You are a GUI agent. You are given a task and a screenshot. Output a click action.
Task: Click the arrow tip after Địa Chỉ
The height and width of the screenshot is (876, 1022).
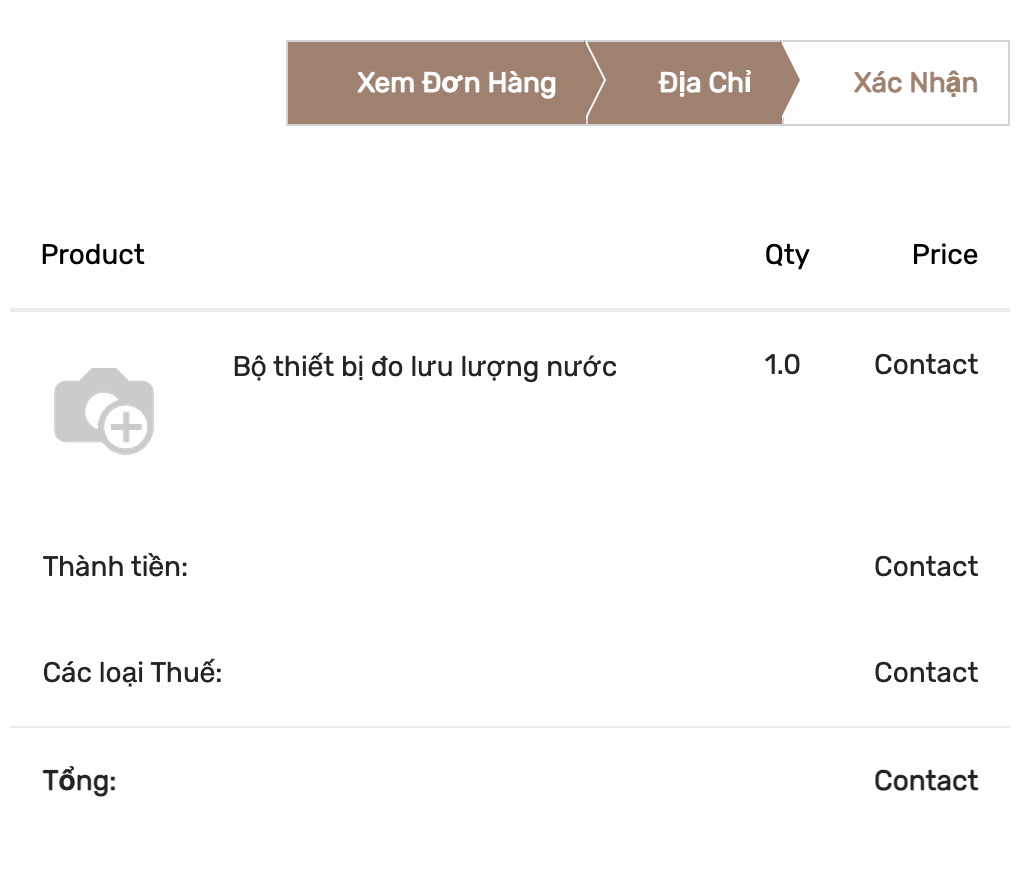tap(791, 83)
